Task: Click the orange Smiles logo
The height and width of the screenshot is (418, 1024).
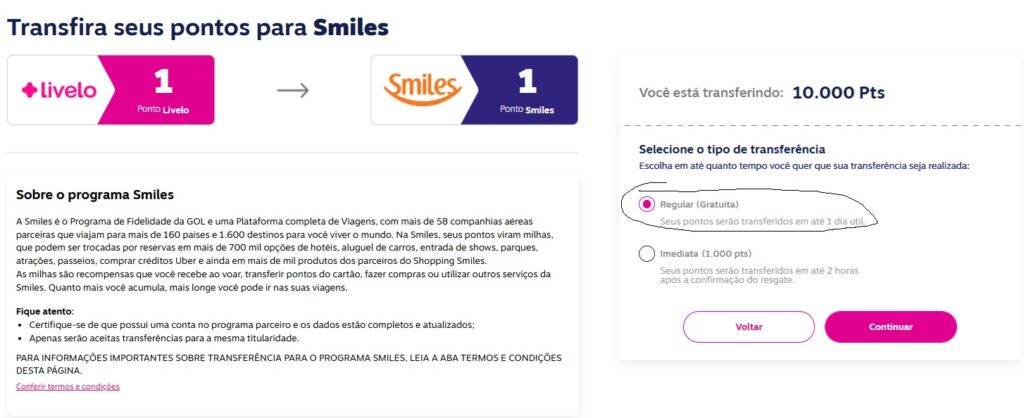Action: point(423,89)
